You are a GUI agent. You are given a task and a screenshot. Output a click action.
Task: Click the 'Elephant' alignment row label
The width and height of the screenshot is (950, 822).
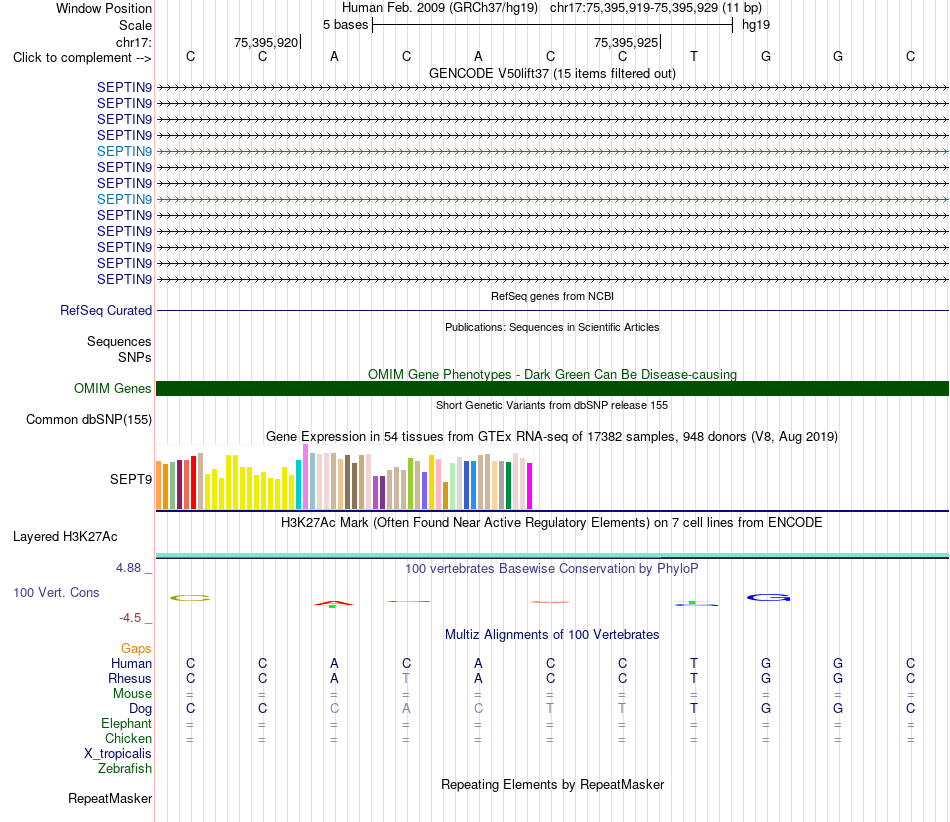tap(127, 723)
